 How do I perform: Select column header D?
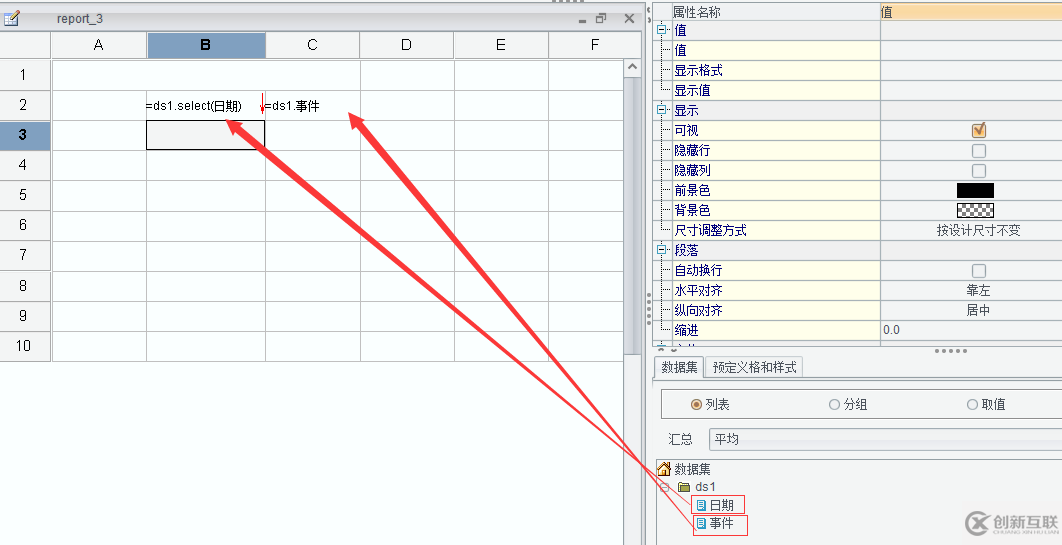[x=406, y=45]
